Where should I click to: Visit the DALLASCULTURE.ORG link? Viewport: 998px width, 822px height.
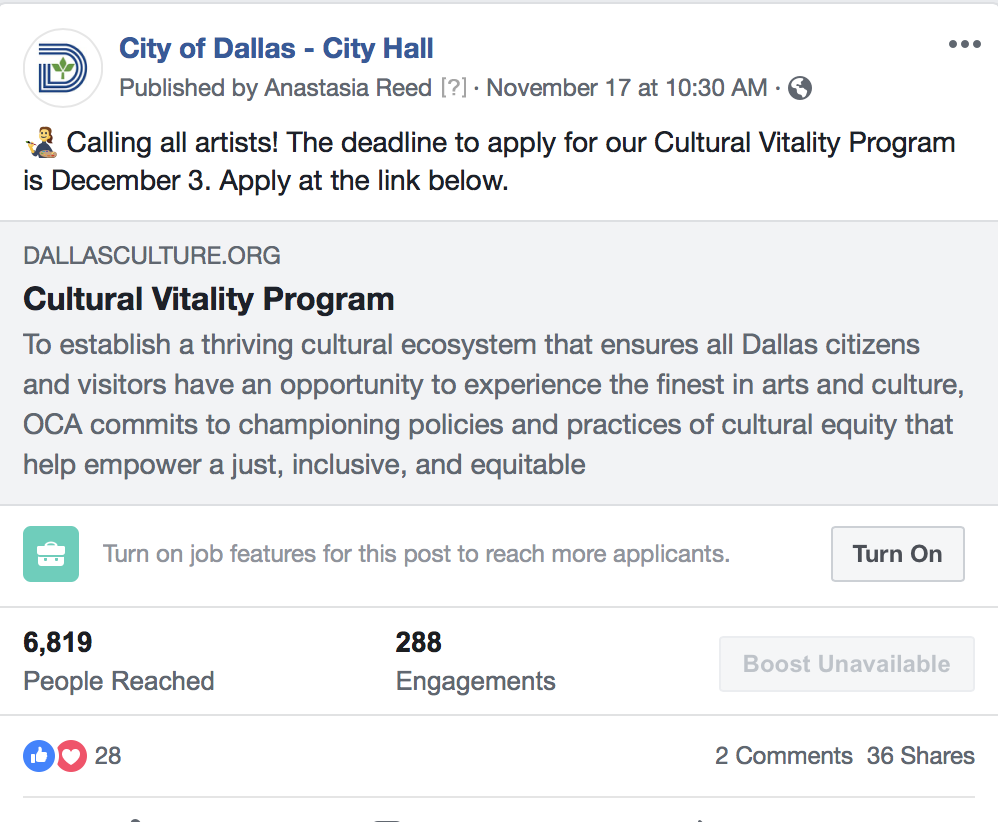[152, 256]
